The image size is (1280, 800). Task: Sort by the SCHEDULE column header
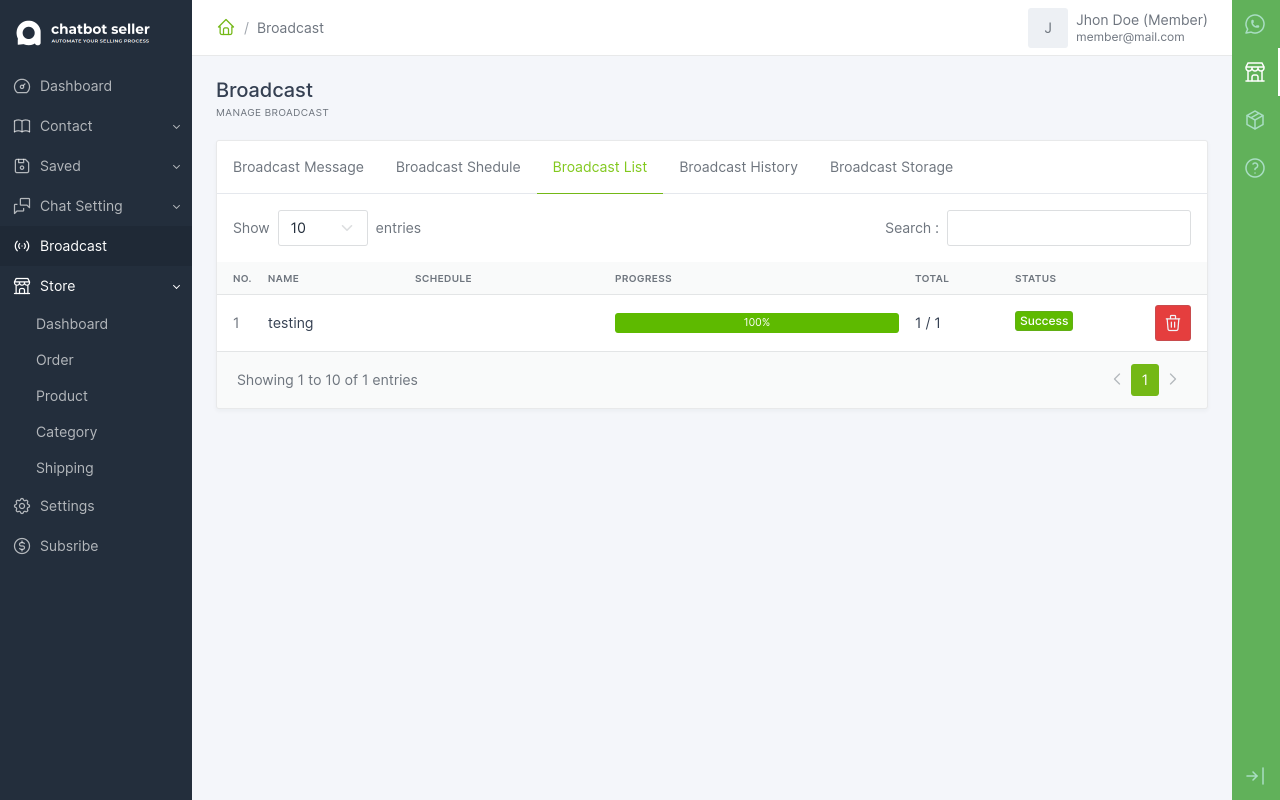[x=443, y=279]
